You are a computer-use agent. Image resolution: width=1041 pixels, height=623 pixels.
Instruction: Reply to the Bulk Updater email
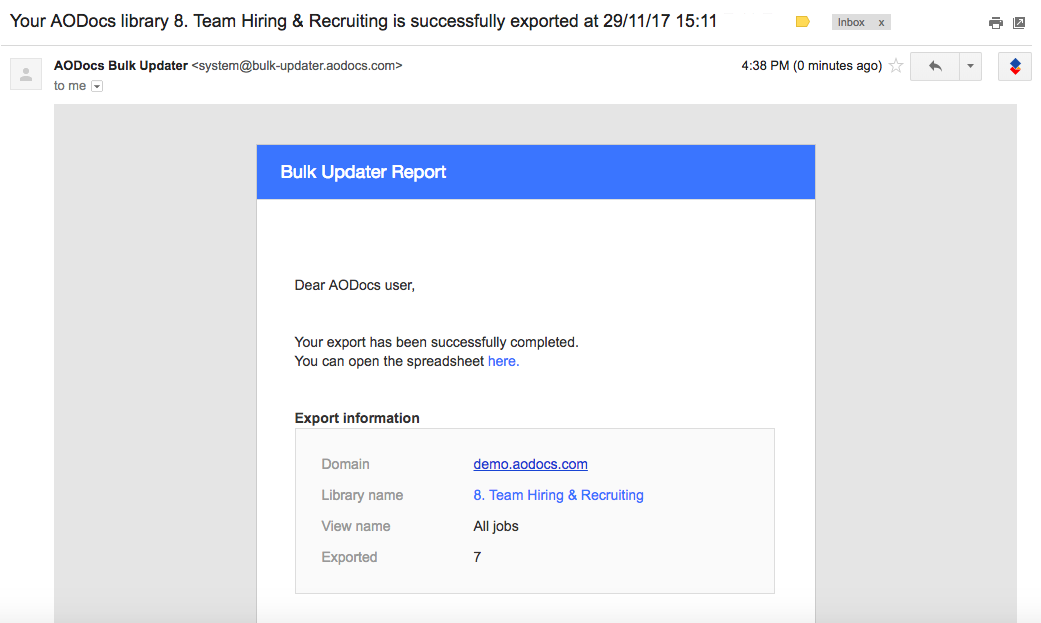coord(935,66)
